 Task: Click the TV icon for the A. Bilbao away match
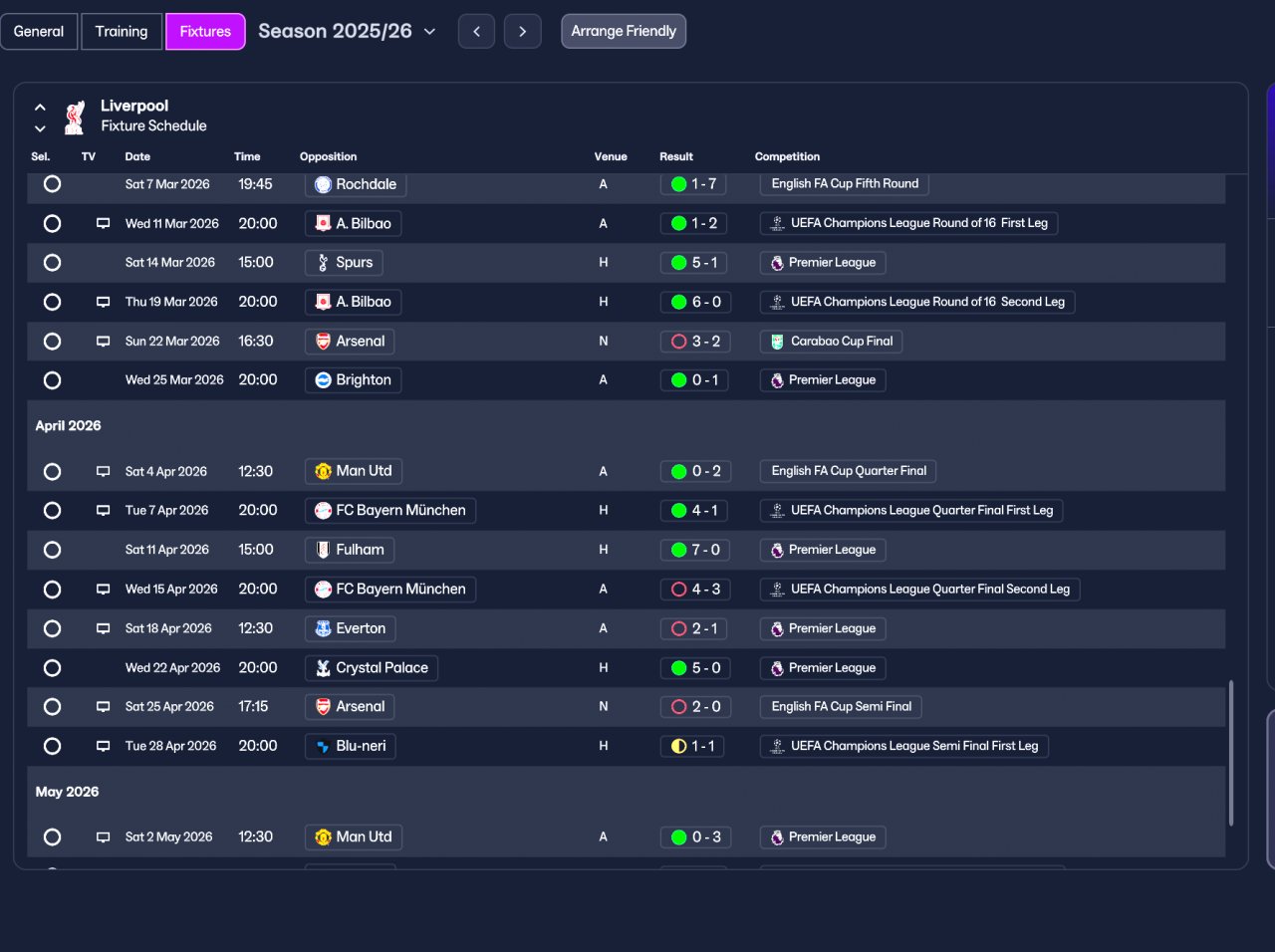click(103, 223)
